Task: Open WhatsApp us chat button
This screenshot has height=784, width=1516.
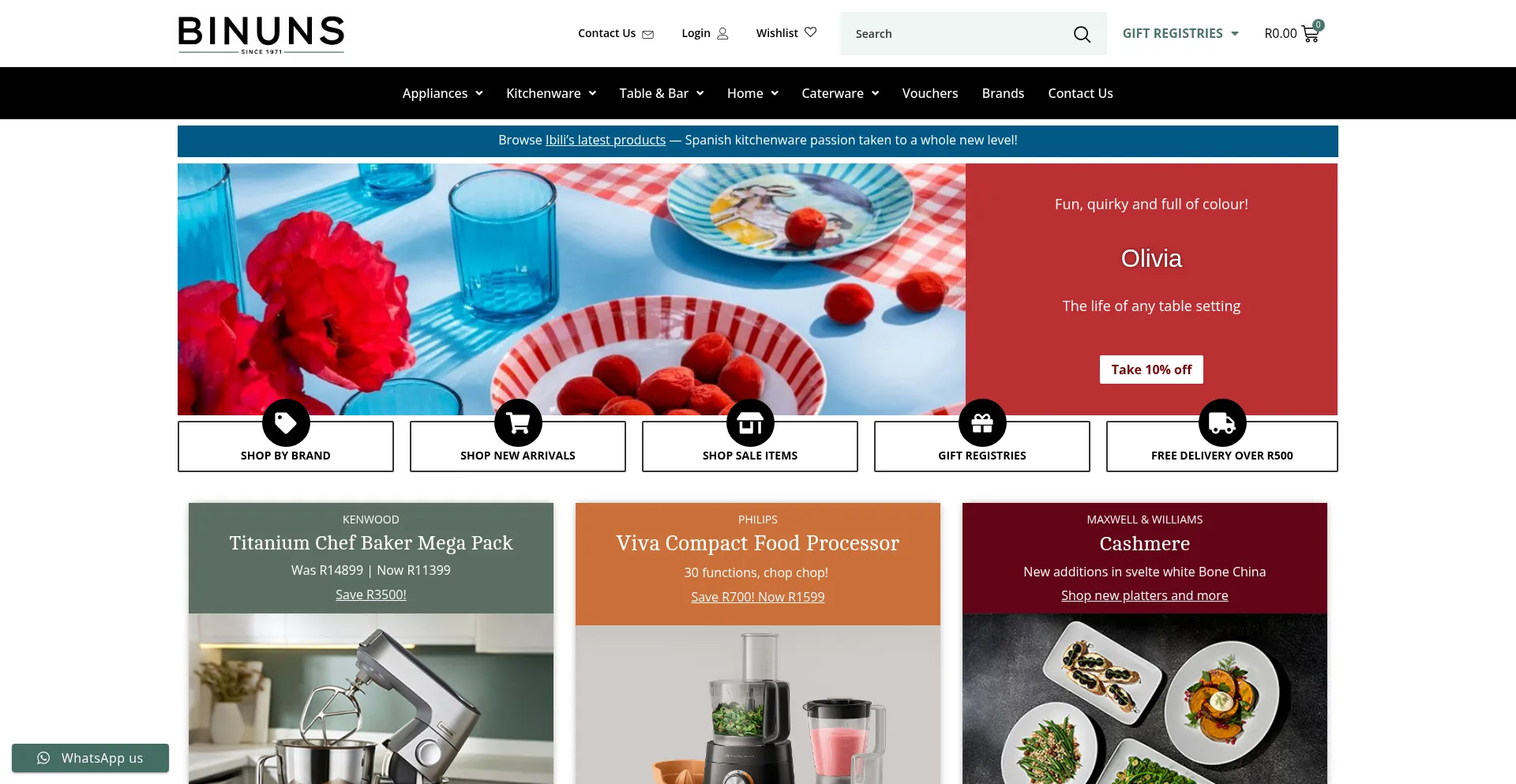Action: (x=90, y=758)
